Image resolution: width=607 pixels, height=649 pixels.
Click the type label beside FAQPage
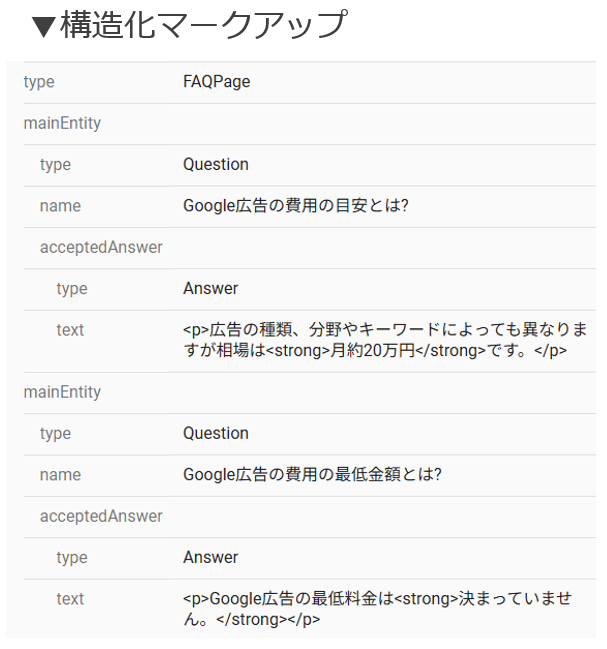(x=39, y=82)
